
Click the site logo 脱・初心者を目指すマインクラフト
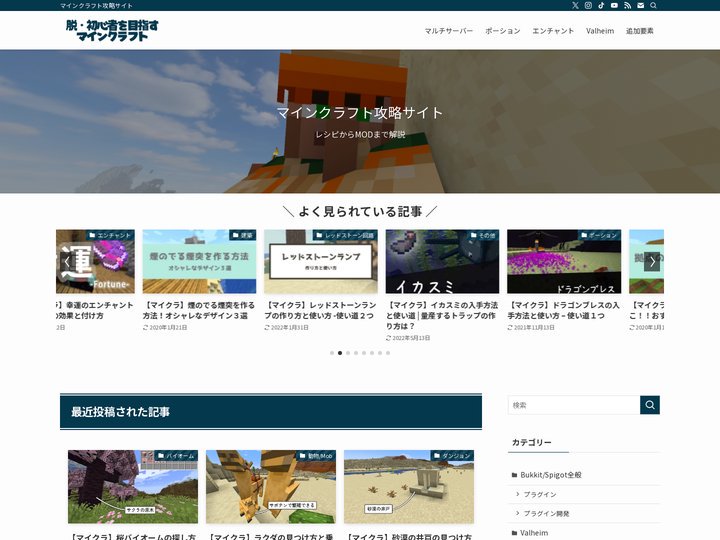[112, 30]
